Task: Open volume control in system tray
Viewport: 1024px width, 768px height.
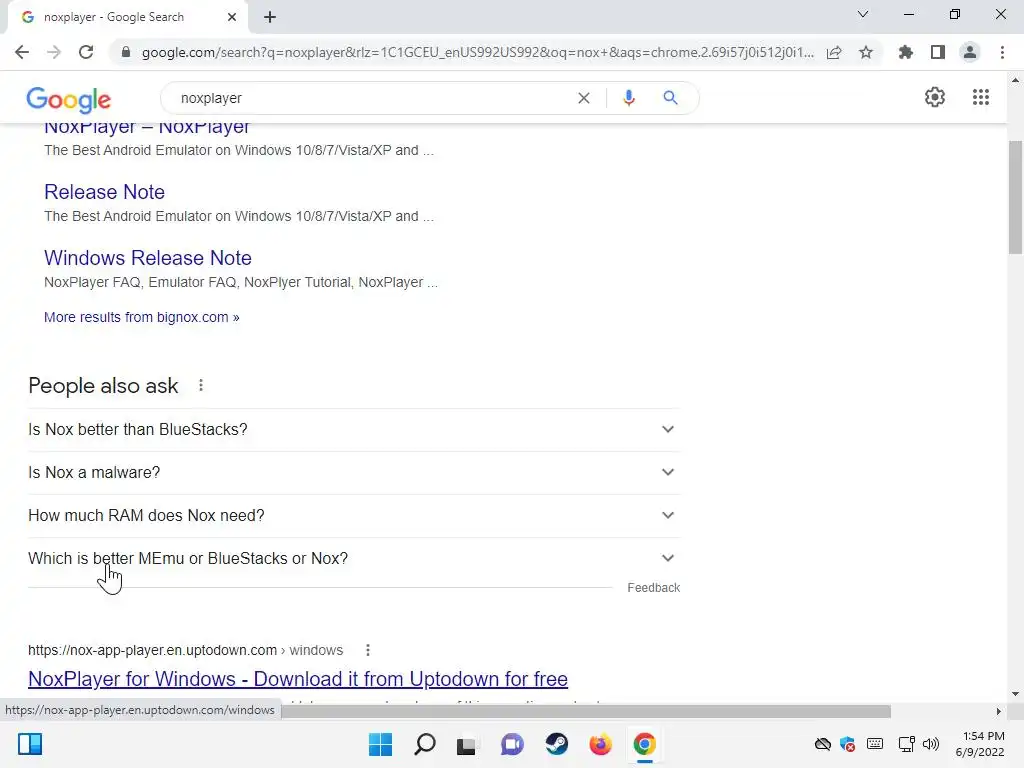Action: pyautogui.click(x=931, y=744)
